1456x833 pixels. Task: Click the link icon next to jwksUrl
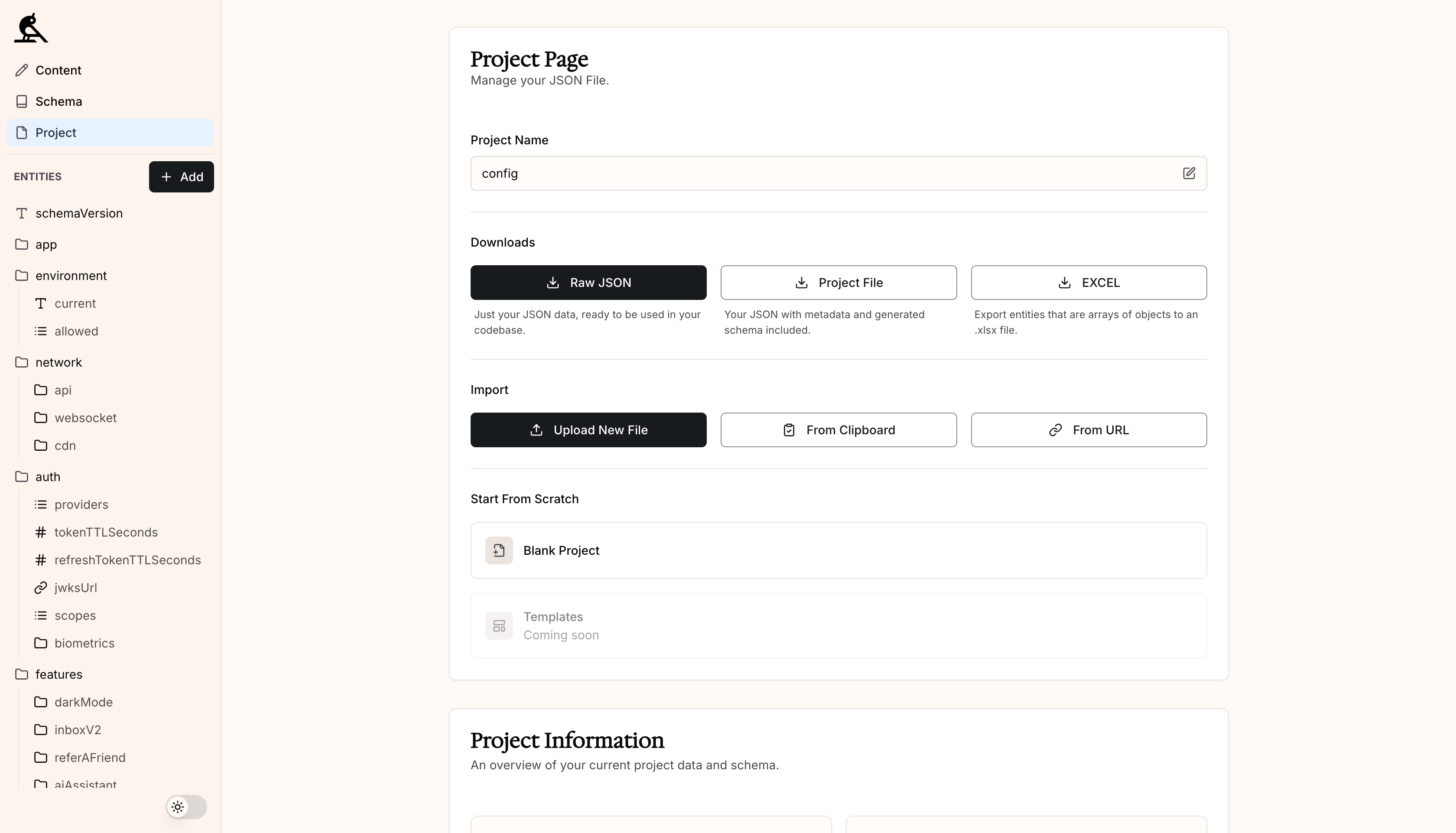point(41,588)
